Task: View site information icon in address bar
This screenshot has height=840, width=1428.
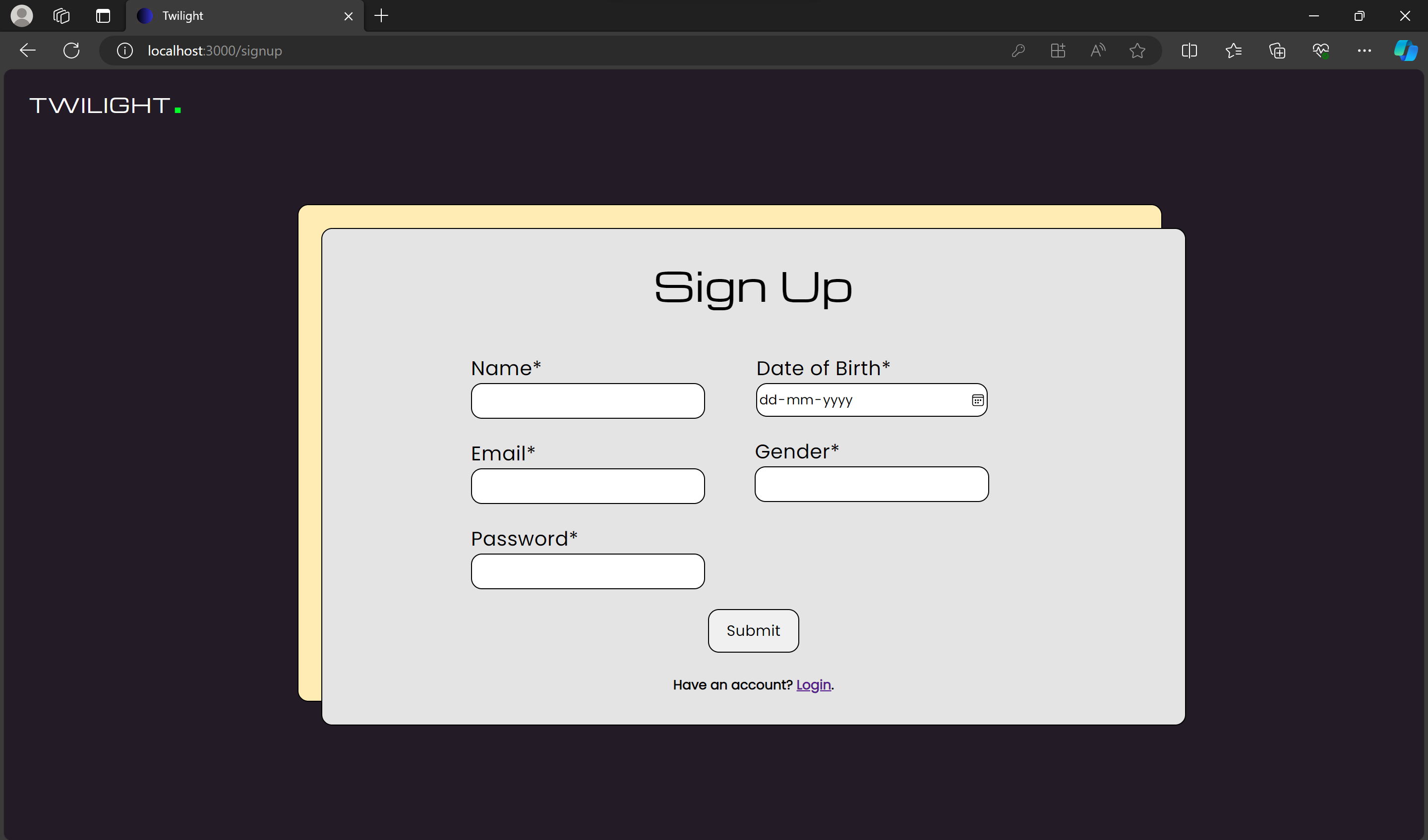Action: (124, 51)
